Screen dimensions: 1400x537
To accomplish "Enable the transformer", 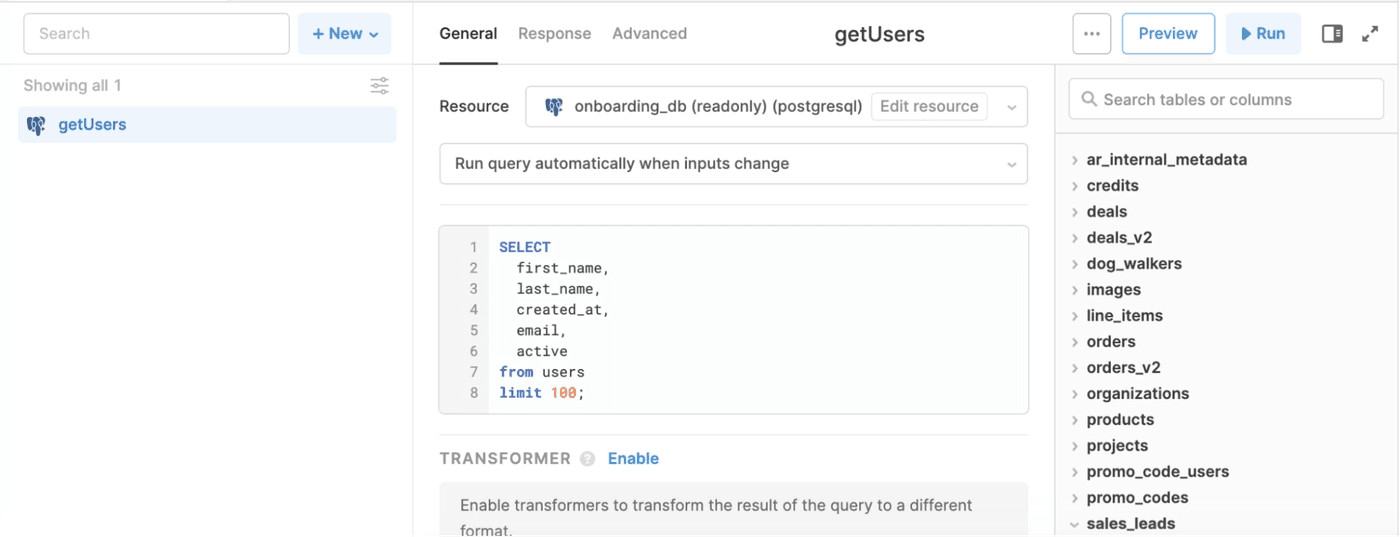I will (x=633, y=459).
